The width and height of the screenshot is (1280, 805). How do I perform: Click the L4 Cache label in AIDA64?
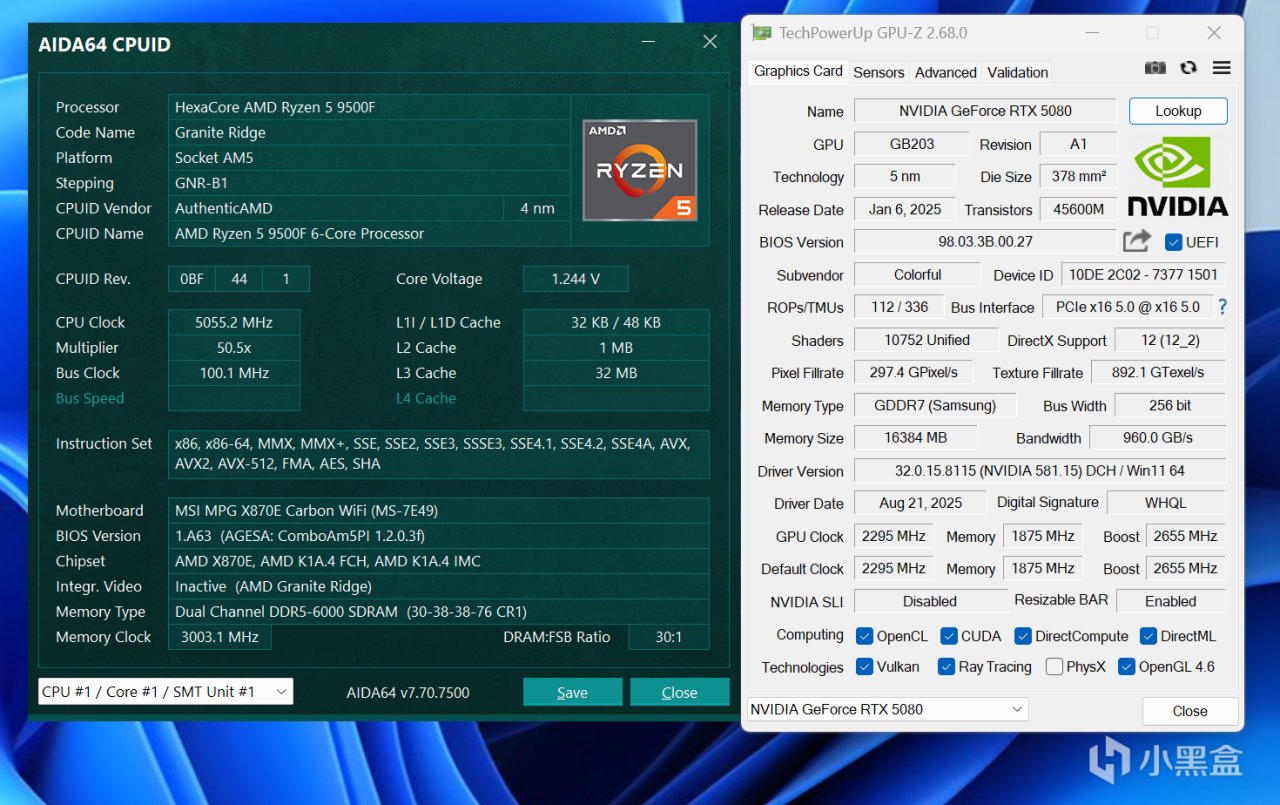(x=426, y=398)
